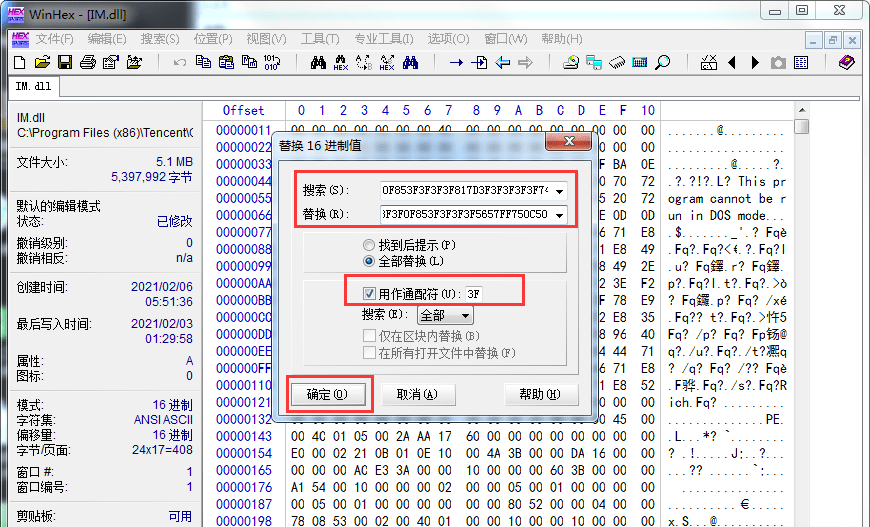Screen dimensions: 870x527
Task: Click the Open Folder toolbar icon
Action: [134, 62]
